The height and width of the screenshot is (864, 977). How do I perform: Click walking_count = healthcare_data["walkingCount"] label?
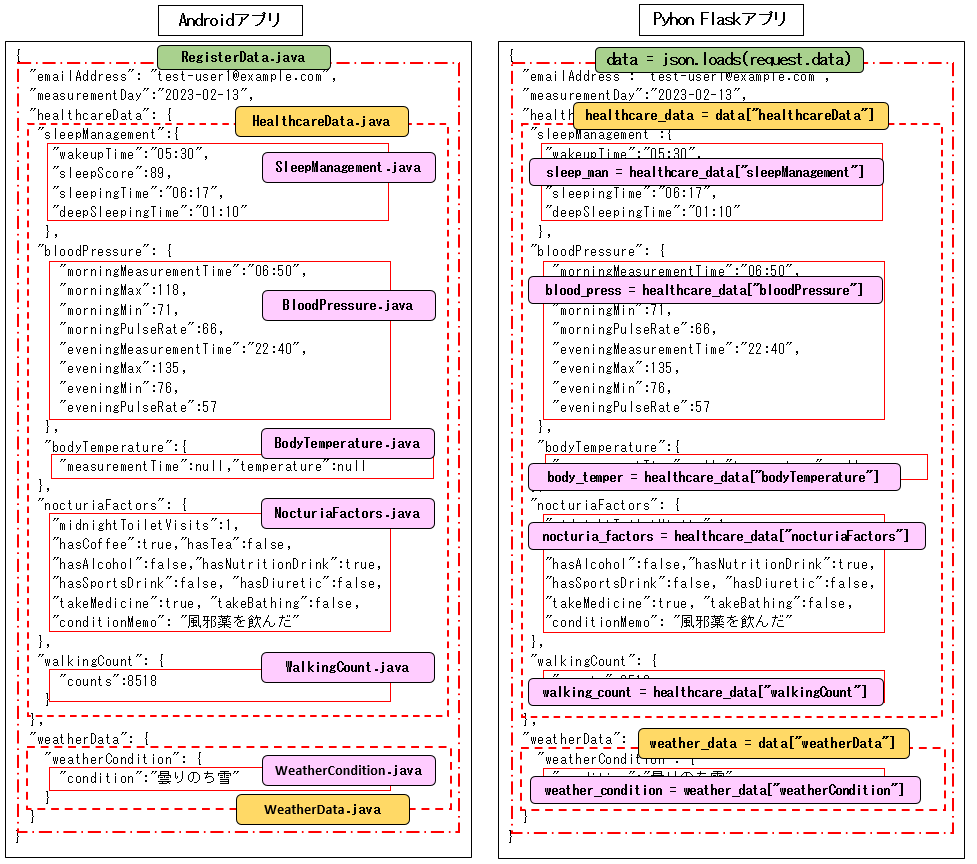(706, 692)
